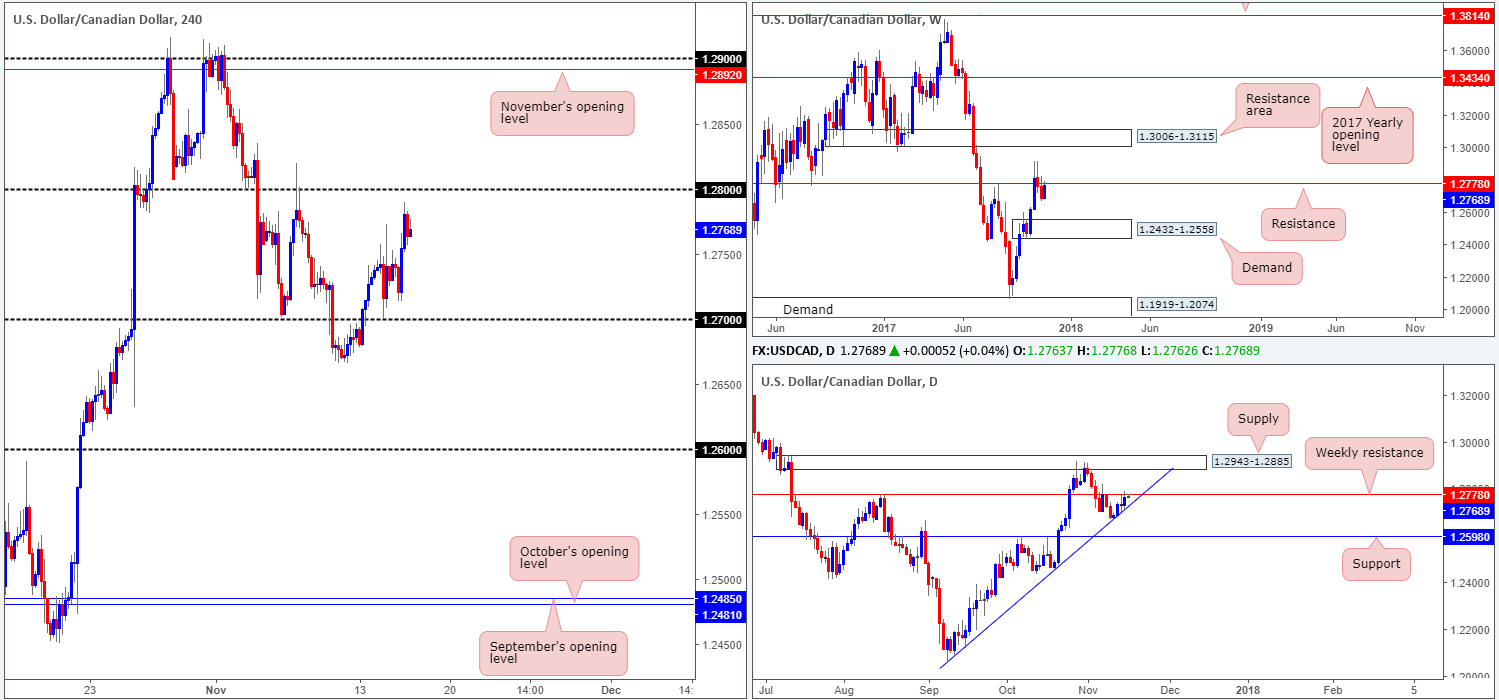Select the Dec label on 240 chart time axis
Image resolution: width=1499 pixels, height=700 pixels.
click(611, 690)
